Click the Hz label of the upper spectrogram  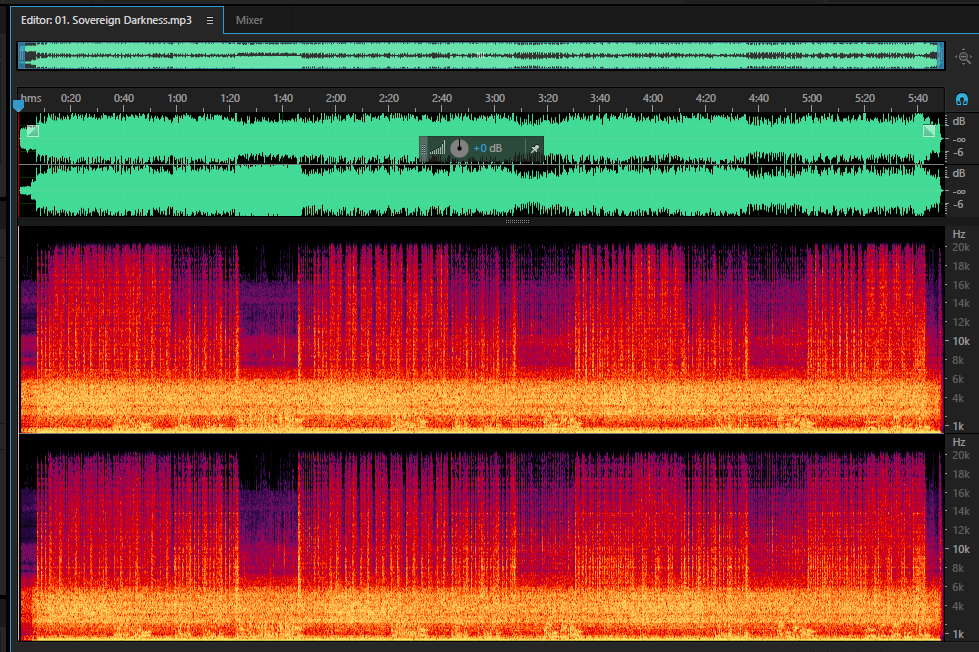[959, 234]
